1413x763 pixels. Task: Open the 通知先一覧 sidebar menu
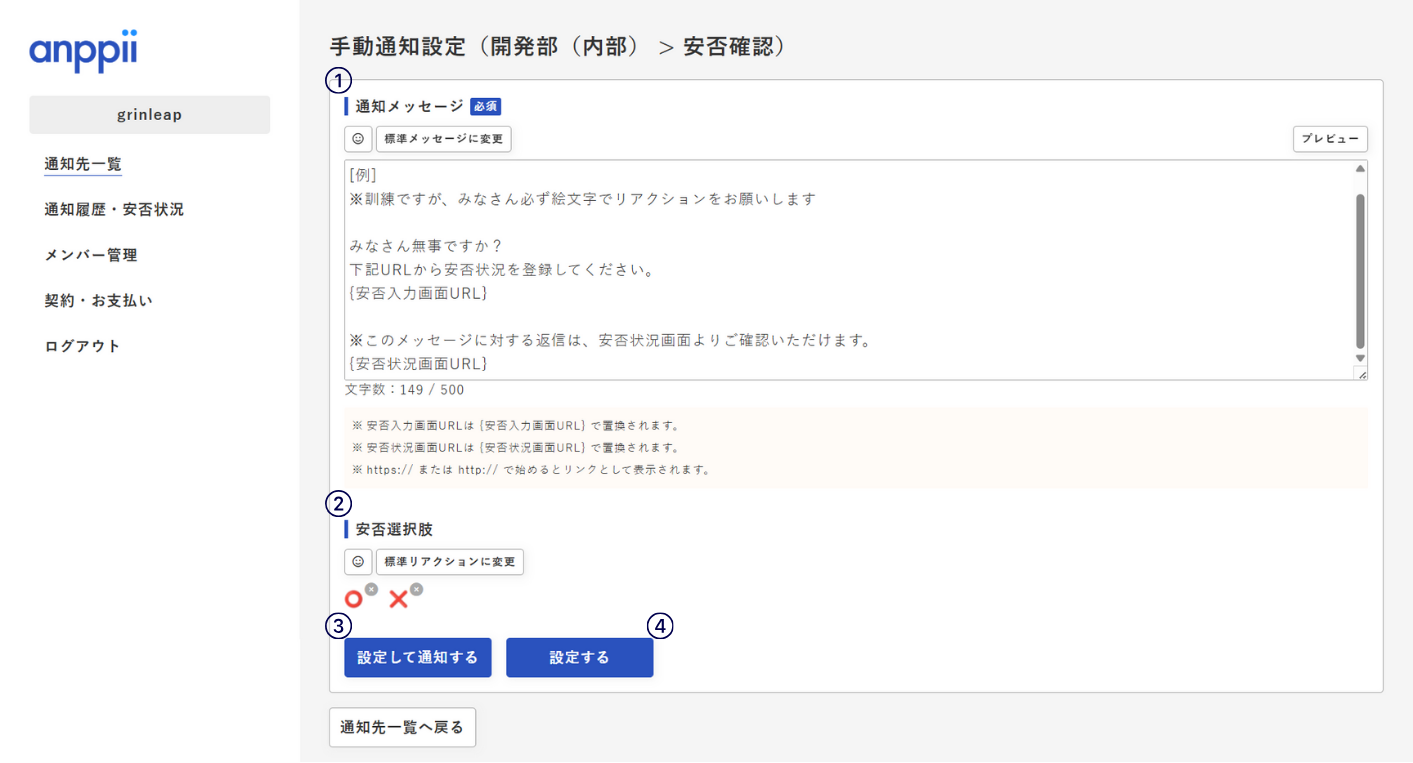point(83,164)
